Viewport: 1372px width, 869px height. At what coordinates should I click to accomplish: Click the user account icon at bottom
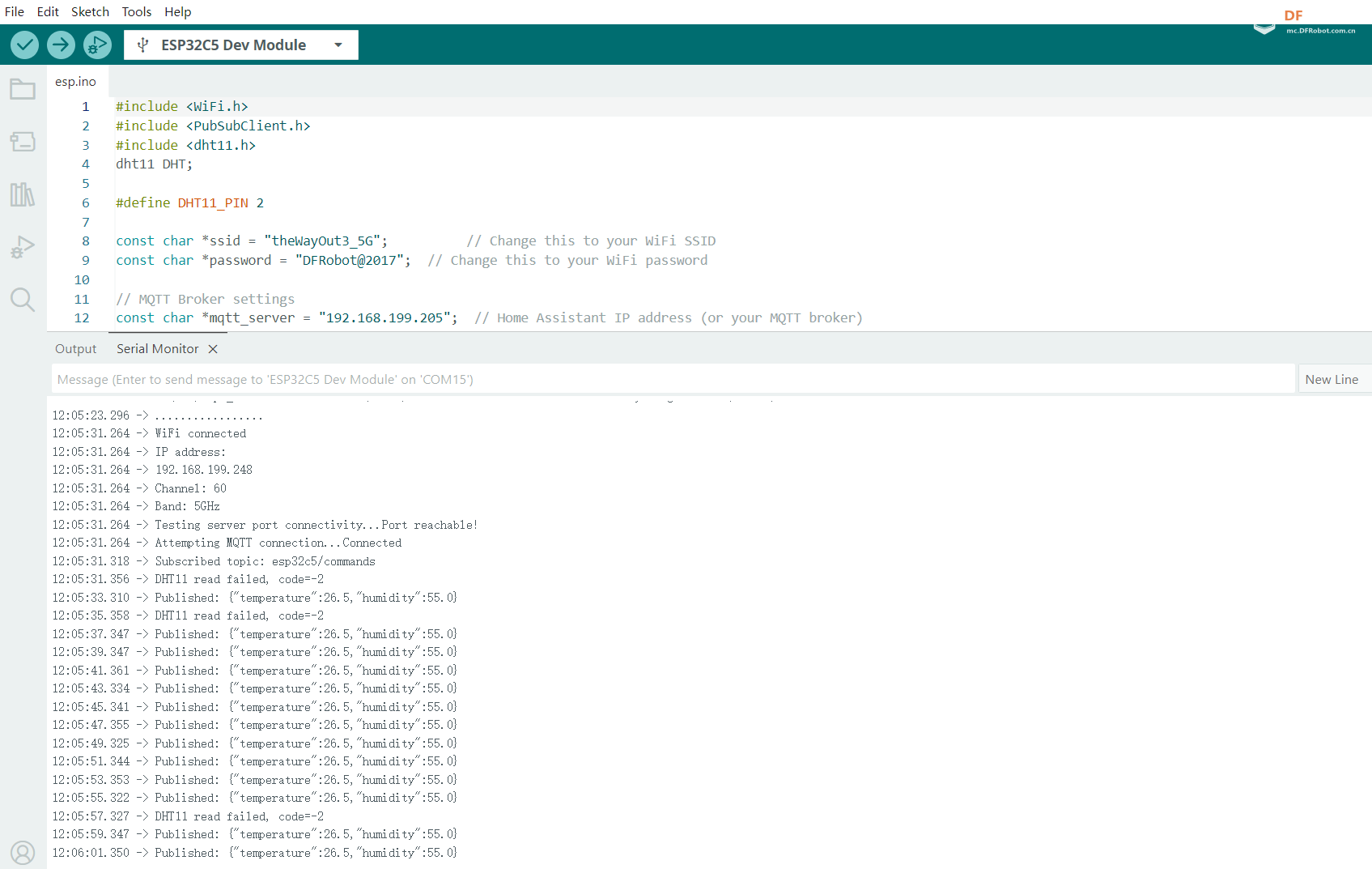(23, 853)
